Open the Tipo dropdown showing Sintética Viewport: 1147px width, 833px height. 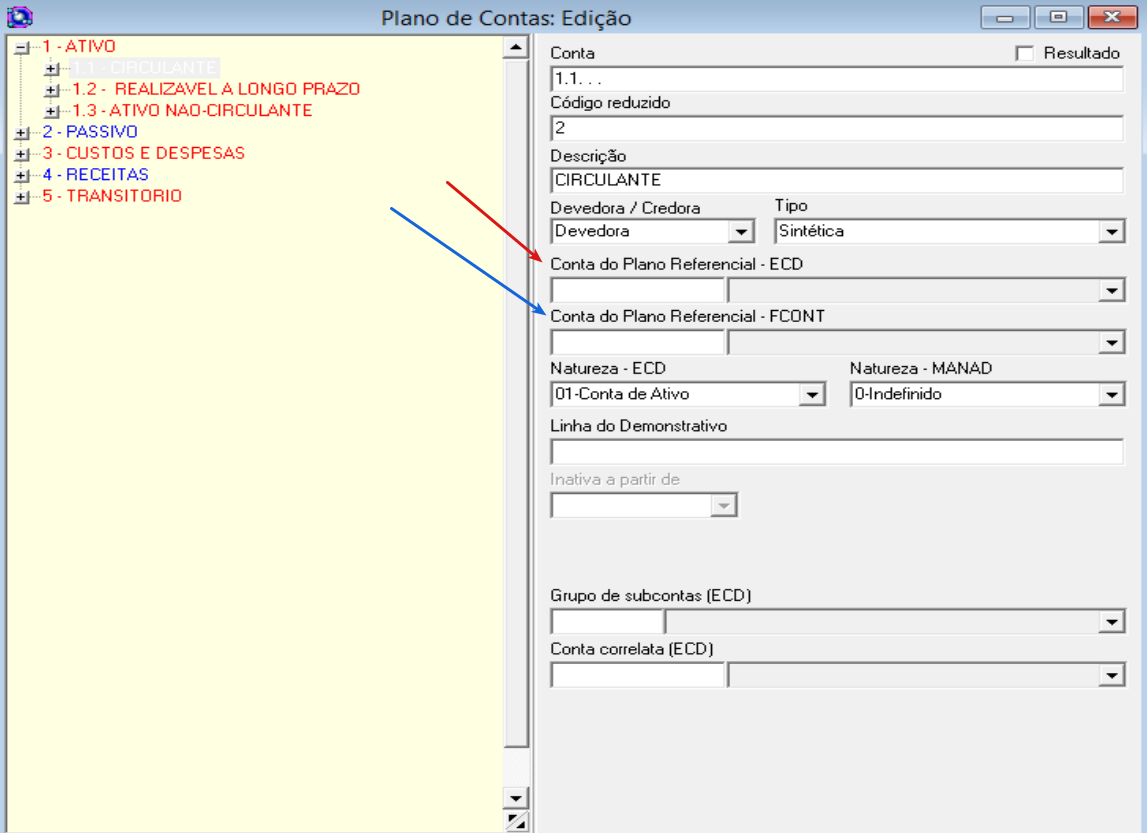[x=1111, y=232]
